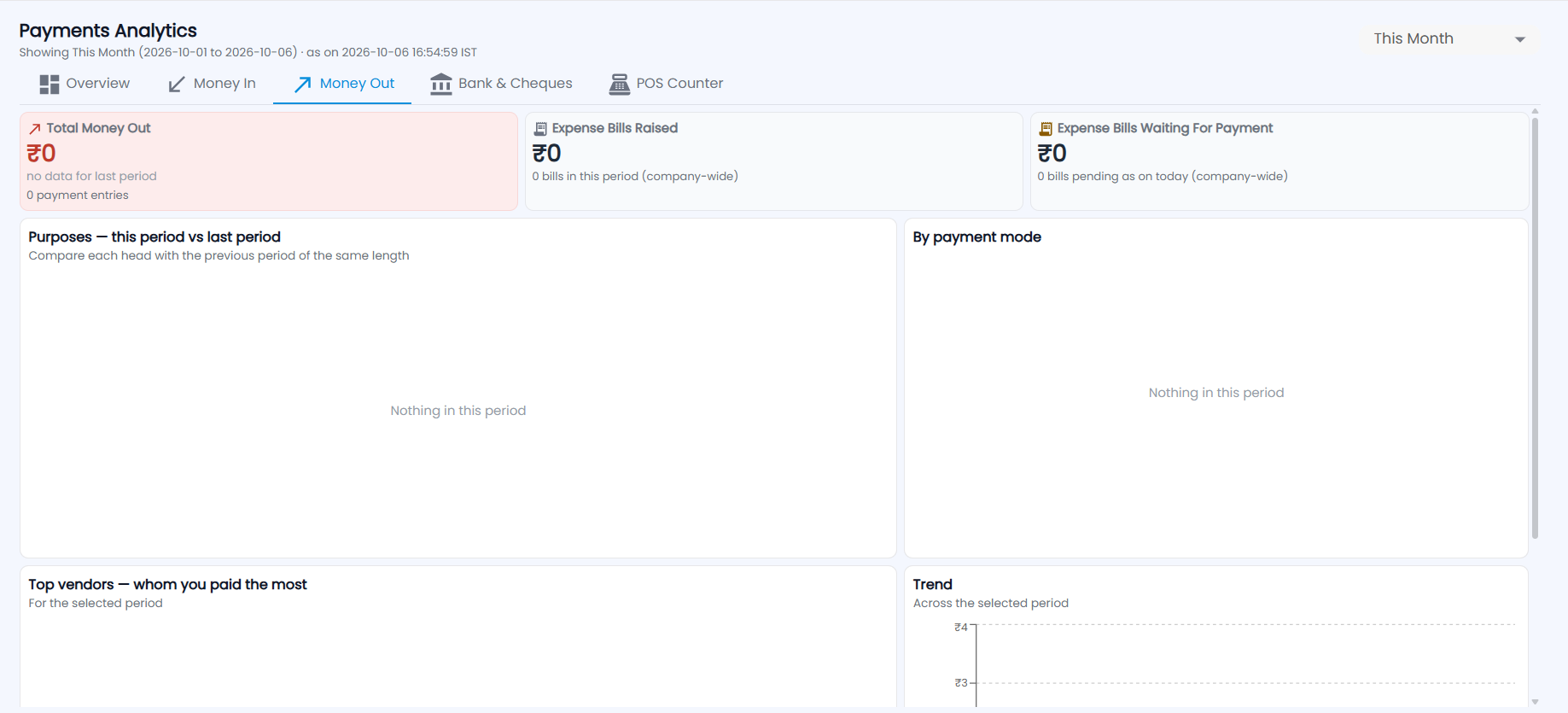Click the scrollbar up arrow

point(1535,111)
